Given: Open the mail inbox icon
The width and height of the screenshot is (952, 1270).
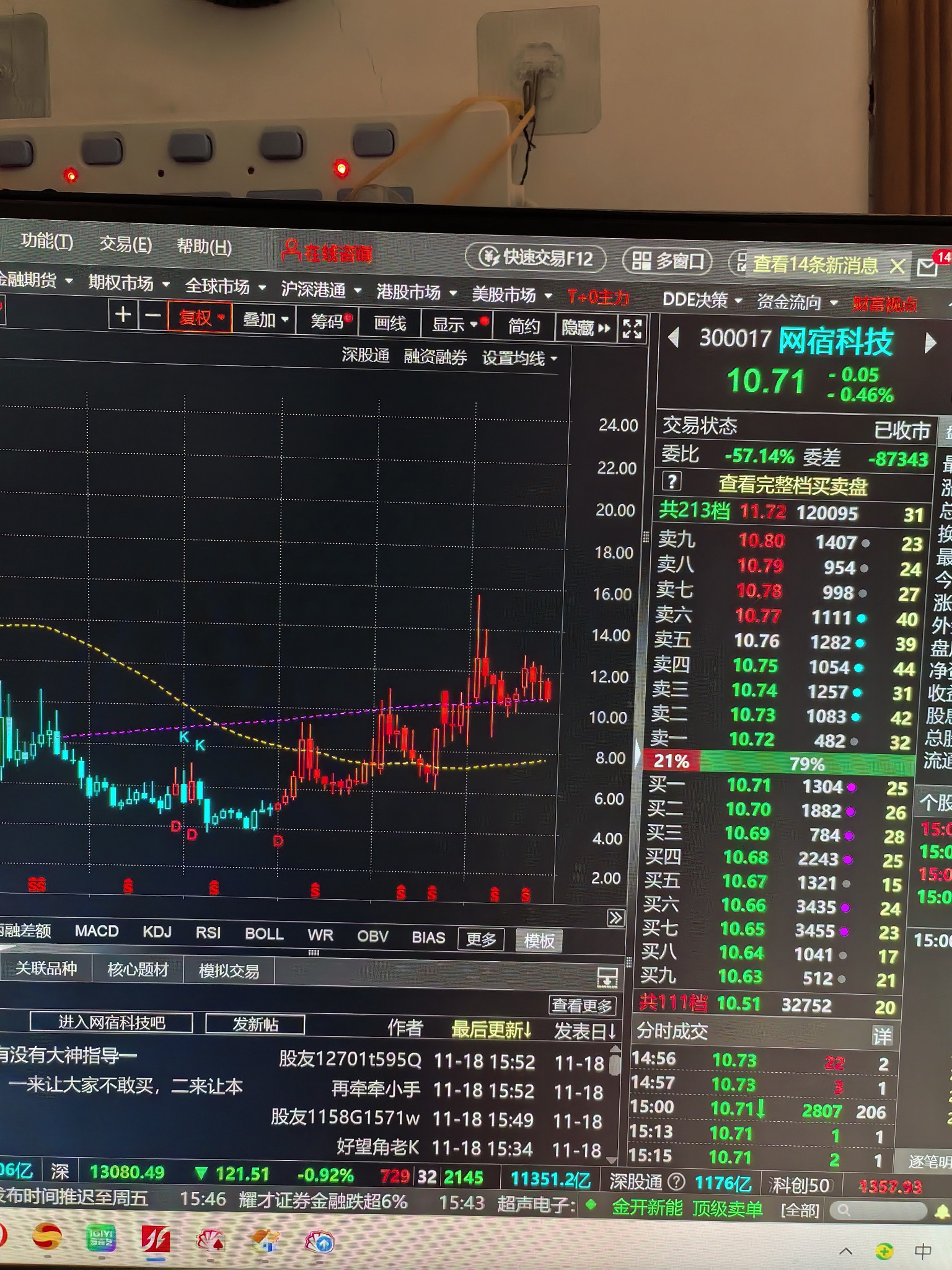Looking at the screenshot, I should [927, 267].
